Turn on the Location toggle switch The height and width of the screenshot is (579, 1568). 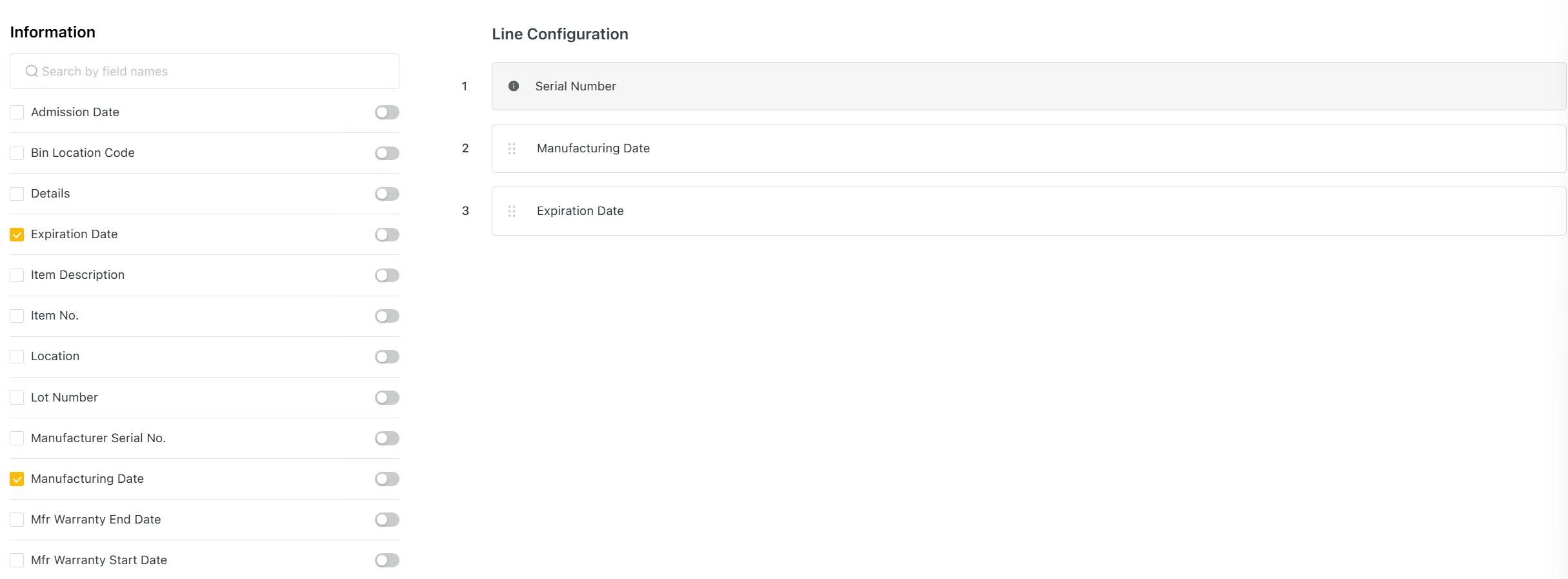point(387,356)
